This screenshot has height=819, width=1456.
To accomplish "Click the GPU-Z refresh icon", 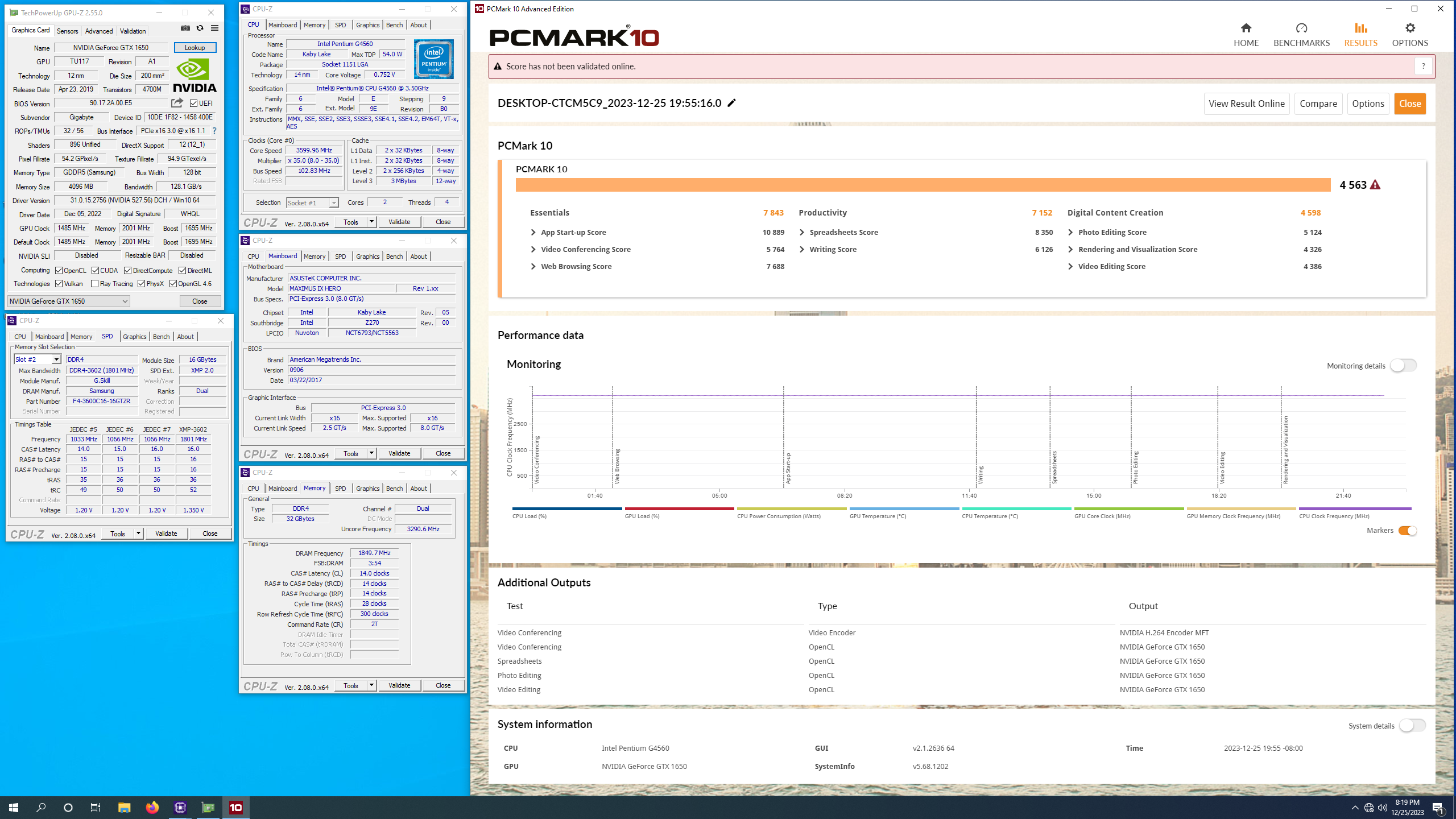I will [x=200, y=28].
